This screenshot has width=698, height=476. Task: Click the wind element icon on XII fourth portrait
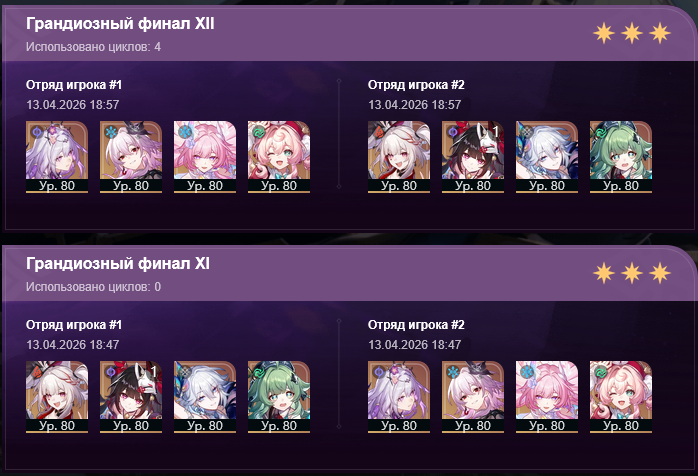259,132
